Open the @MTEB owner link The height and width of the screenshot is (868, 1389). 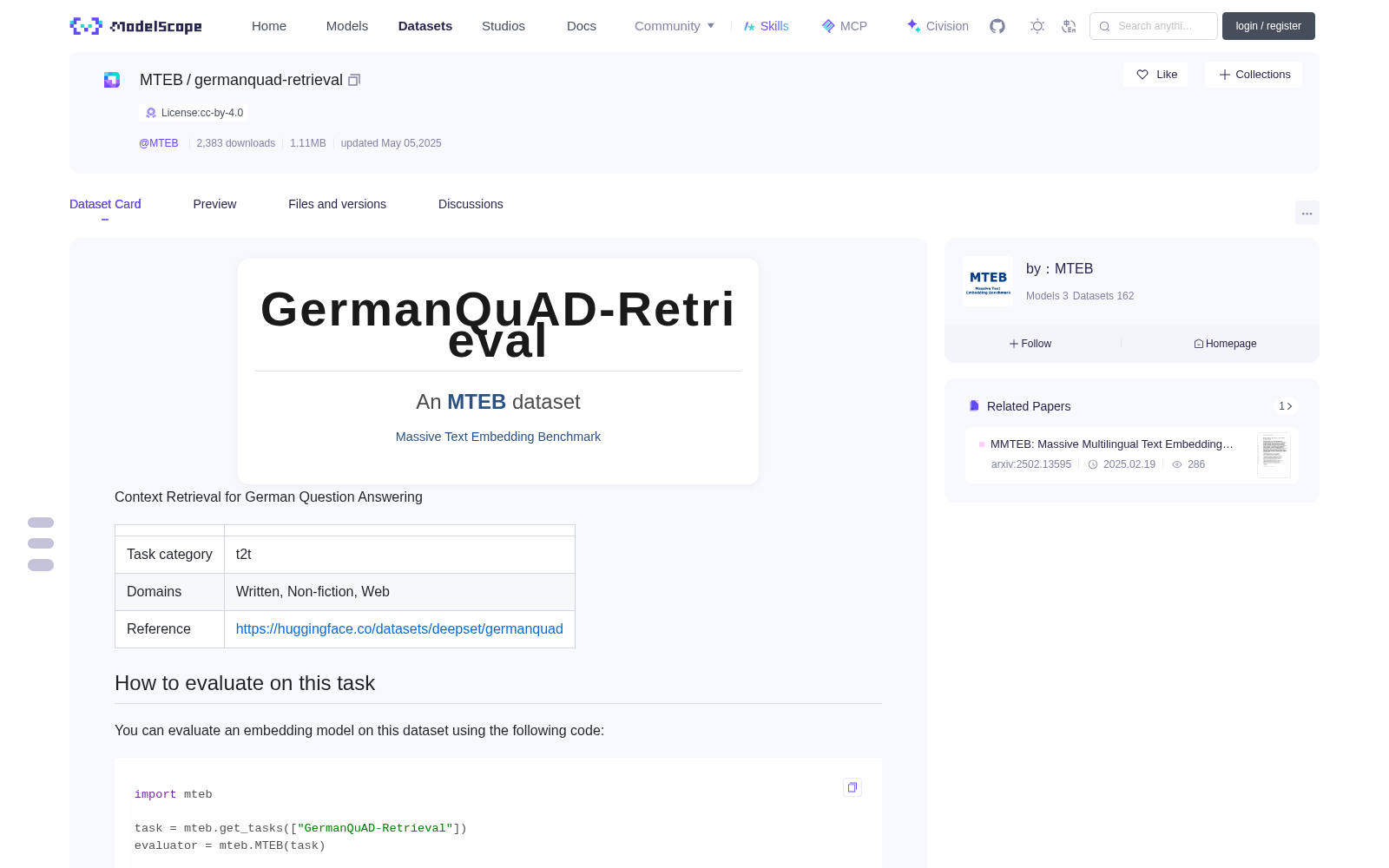(x=159, y=143)
